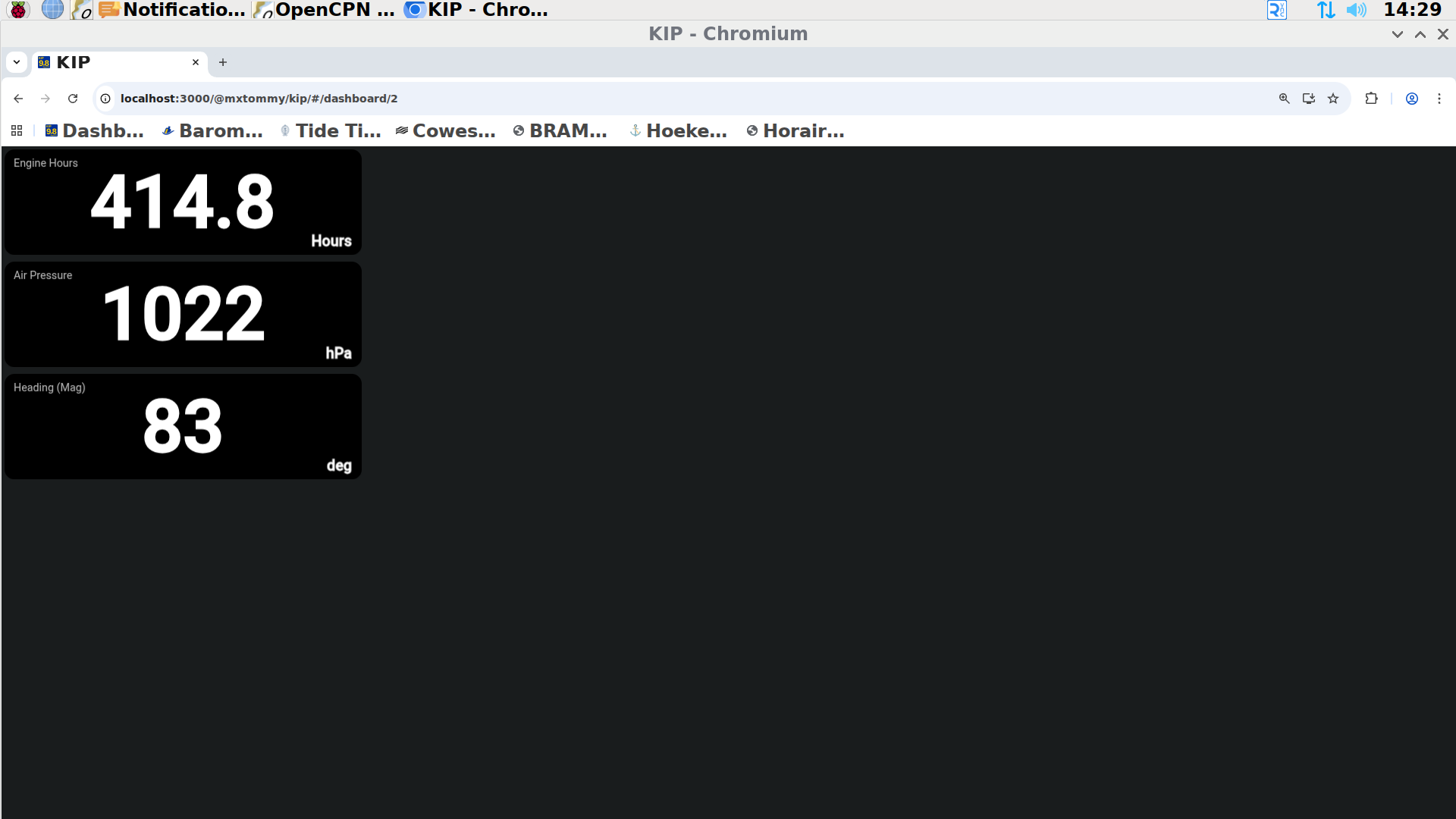The image size is (1456, 819).
Task: Select the Engine Hours widget
Action: (183, 202)
